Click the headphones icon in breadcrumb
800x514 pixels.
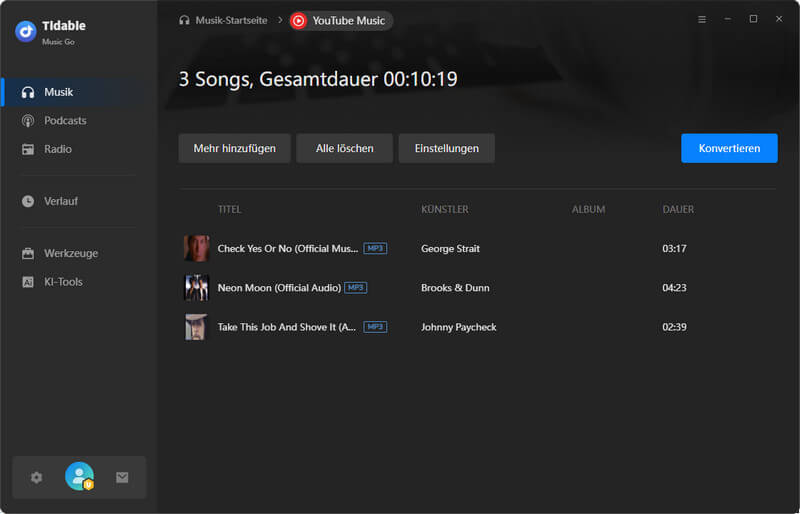184,21
